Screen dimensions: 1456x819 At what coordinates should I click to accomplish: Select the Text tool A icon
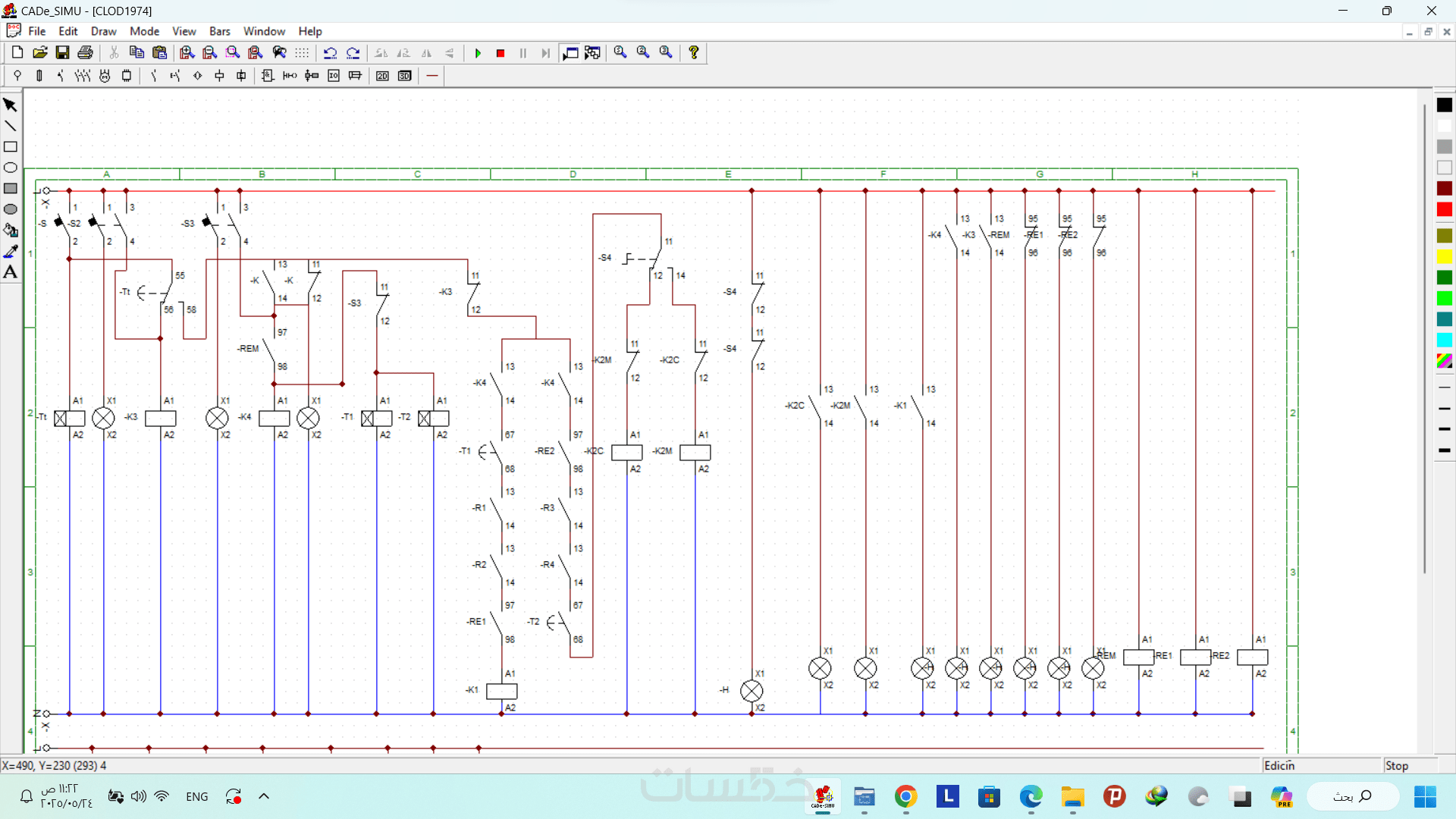[11, 272]
